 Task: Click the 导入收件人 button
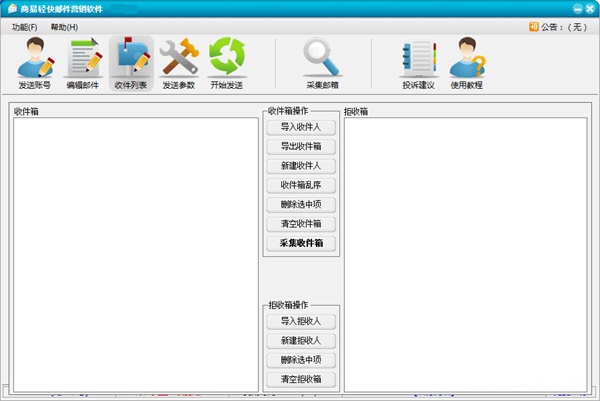(x=301, y=127)
